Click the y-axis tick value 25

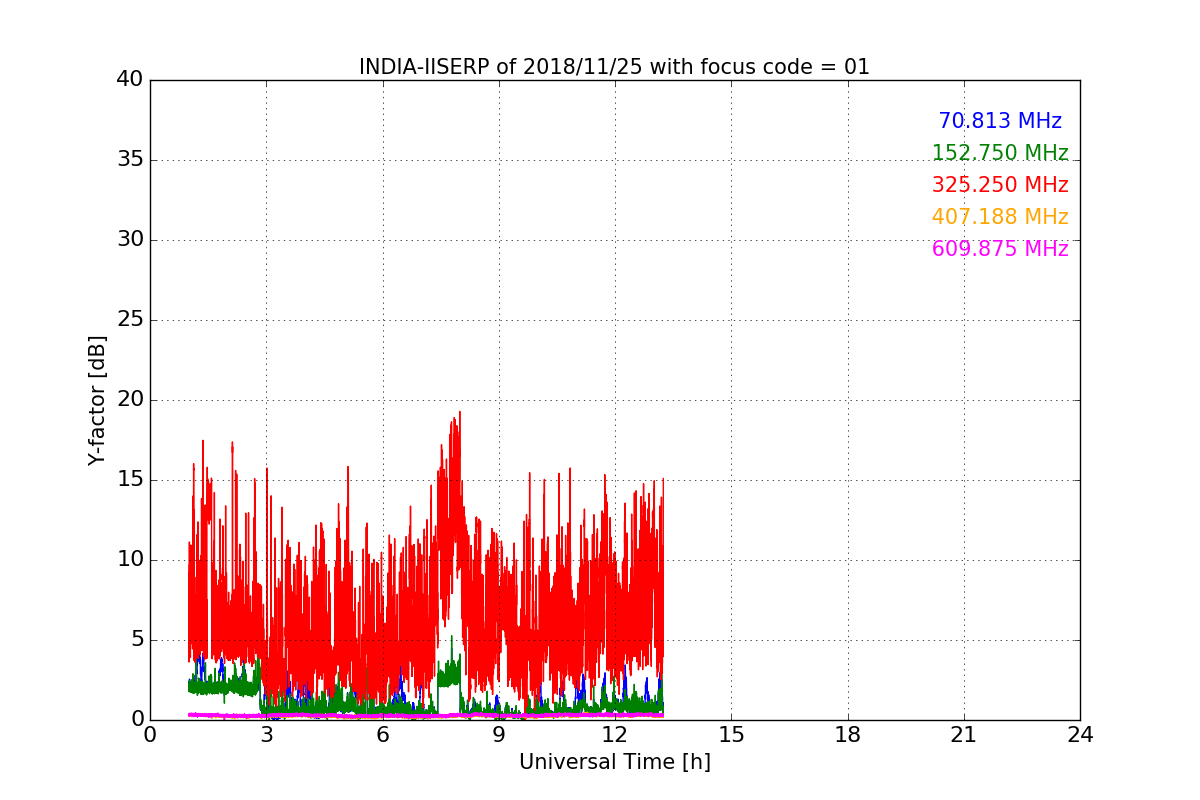tap(129, 320)
